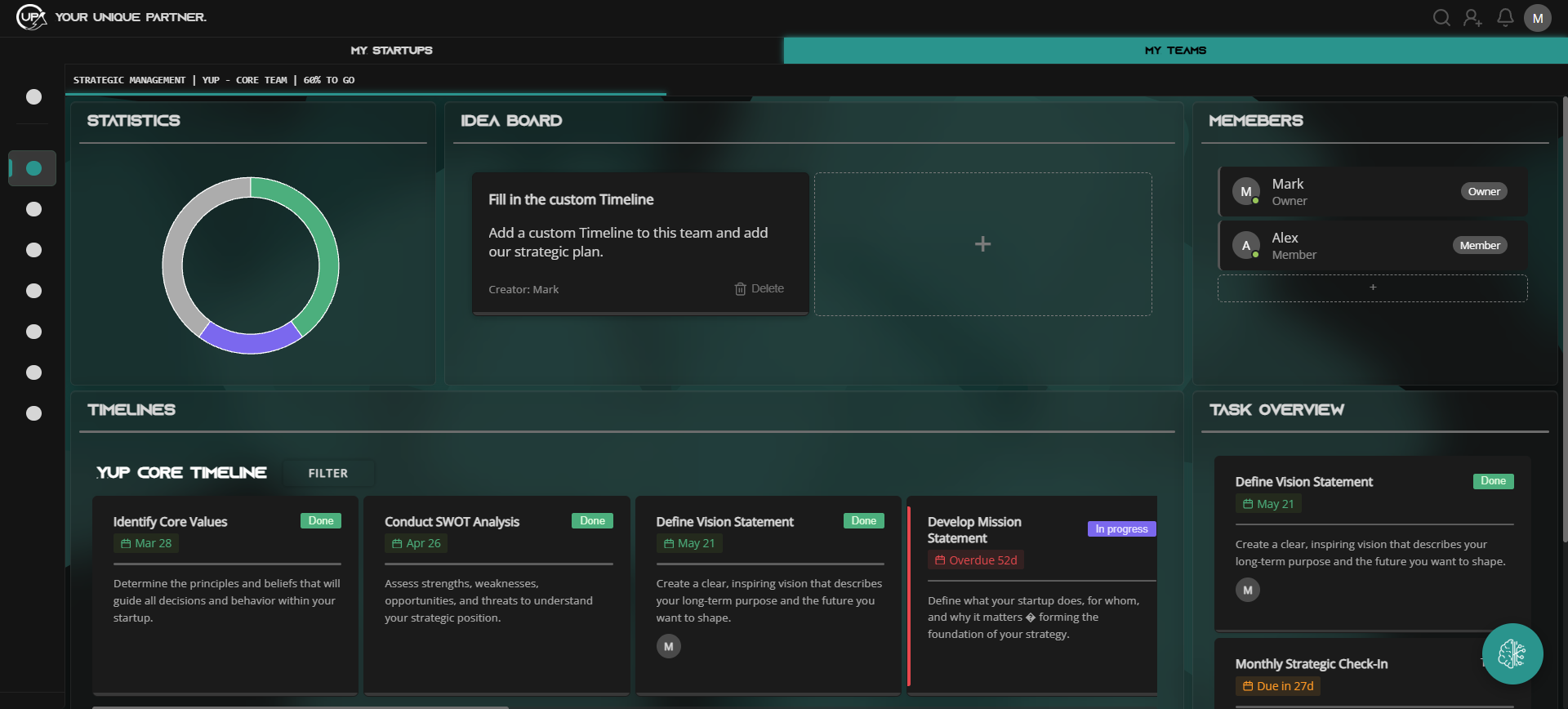The width and height of the screenshot is (1568, 709).
Task: Switch to the My Teams tab
Action: tap(1175, 50)
